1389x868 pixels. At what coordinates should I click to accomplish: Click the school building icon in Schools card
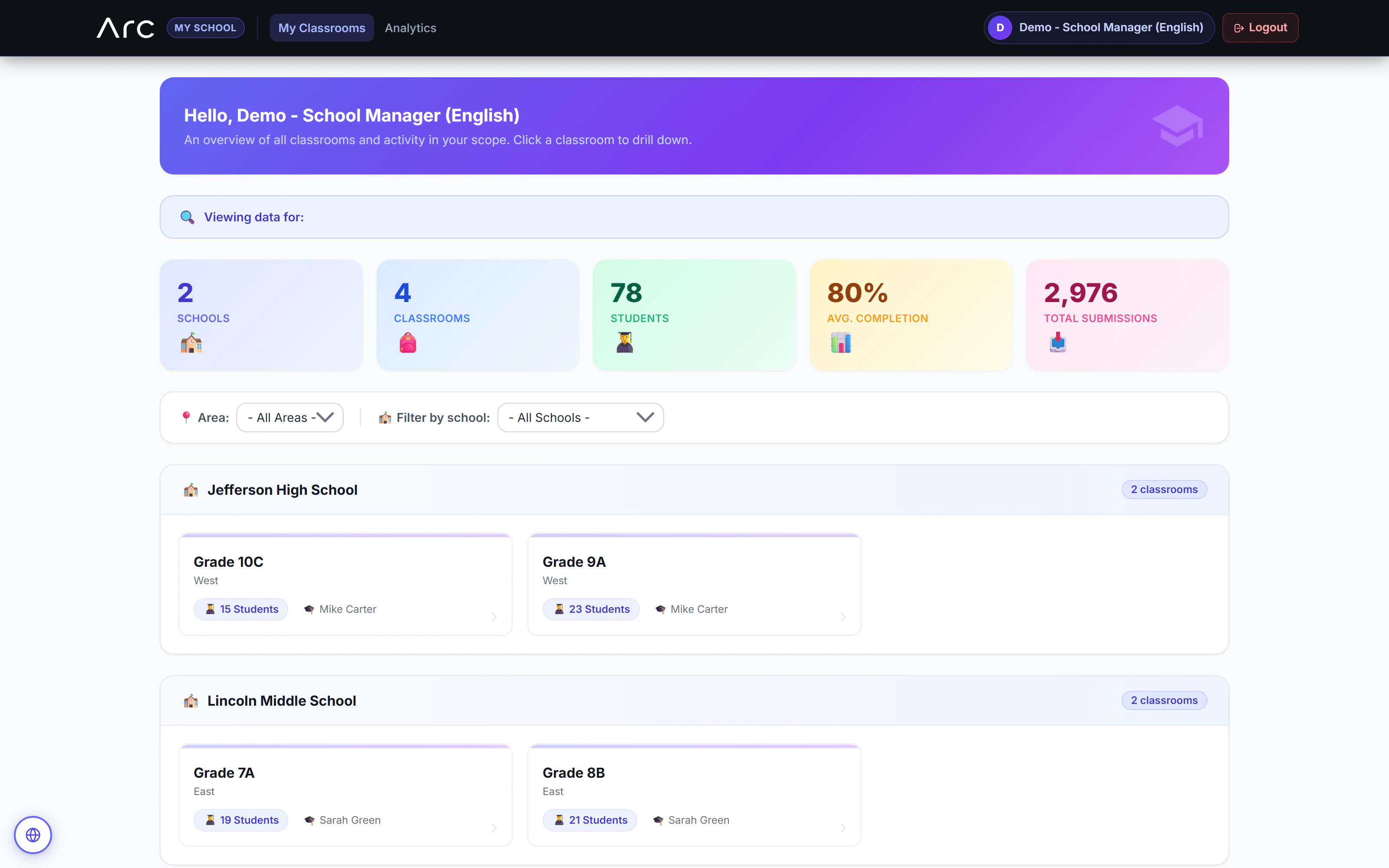click(191, 343)
